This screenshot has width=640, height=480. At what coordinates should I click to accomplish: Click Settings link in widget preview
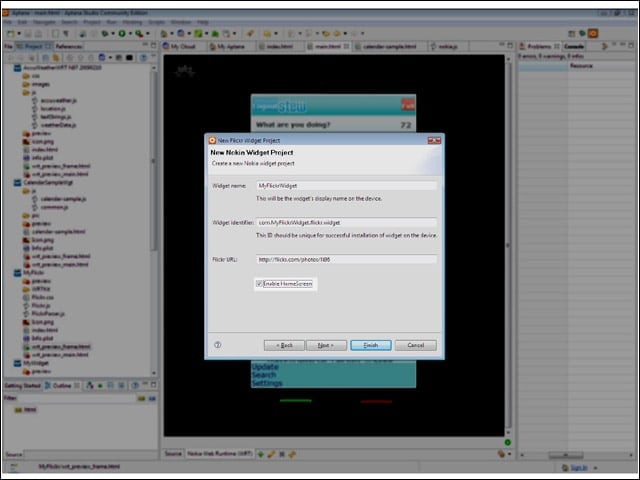pos(267,383)
